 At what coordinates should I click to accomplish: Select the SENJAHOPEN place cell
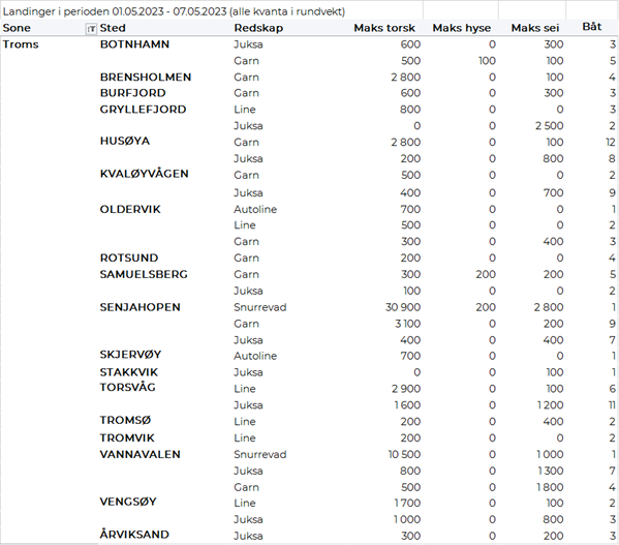tap(140, 307)
